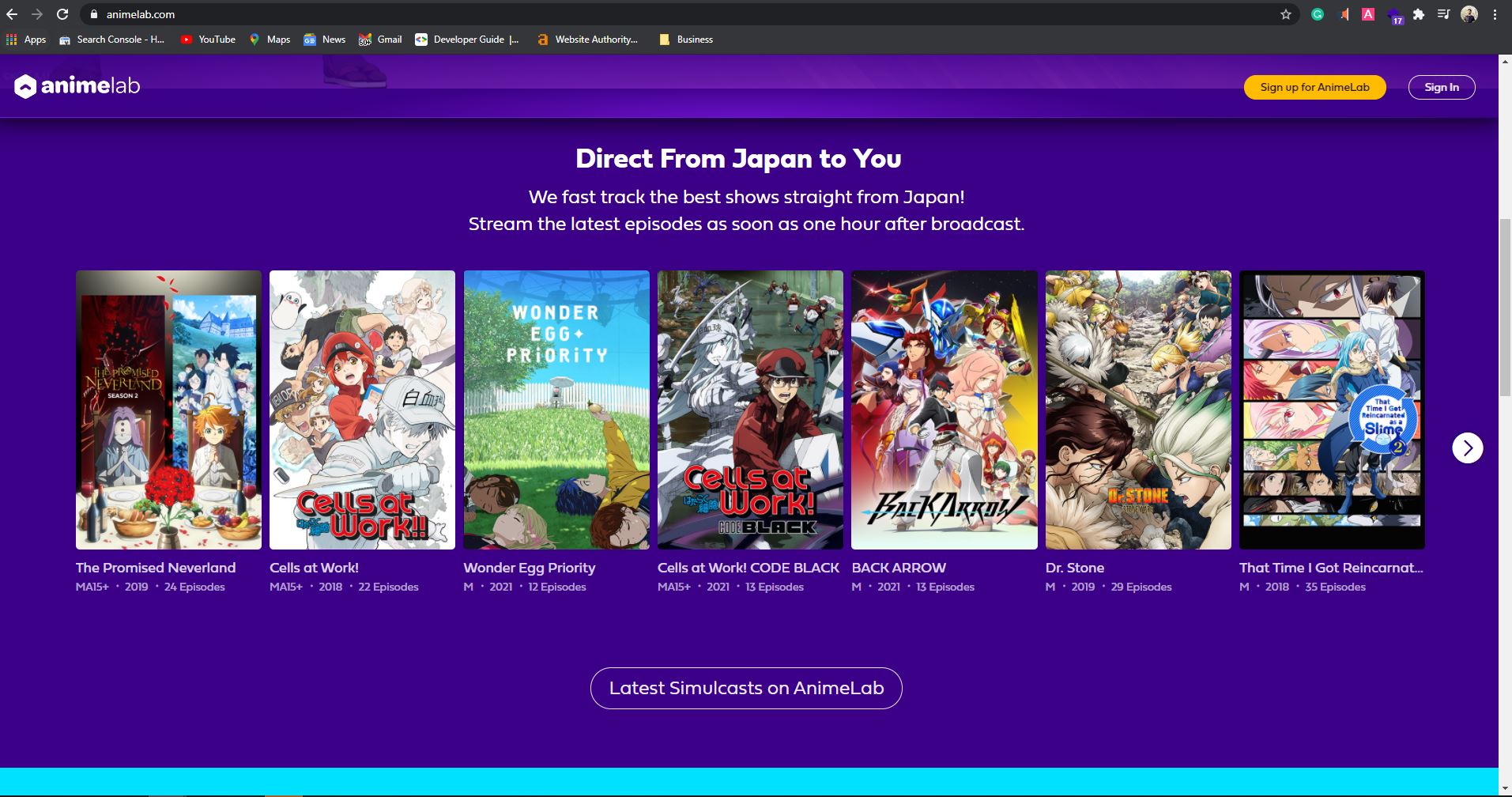Go forward with the browser forward arrow
The image size is (1512, 797).
pos(37,14)
